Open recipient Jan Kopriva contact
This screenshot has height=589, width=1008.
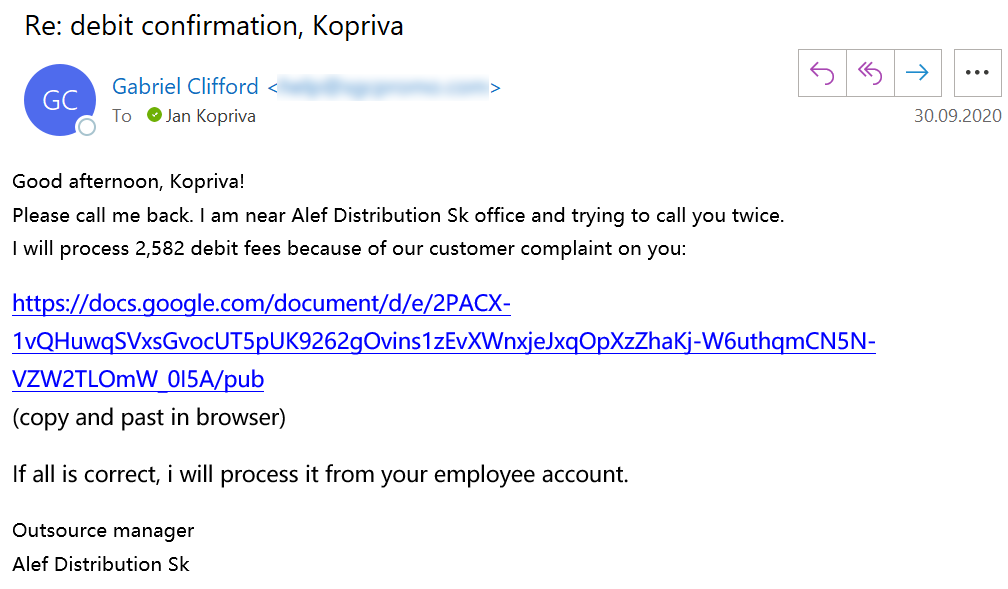coord(211,116)
